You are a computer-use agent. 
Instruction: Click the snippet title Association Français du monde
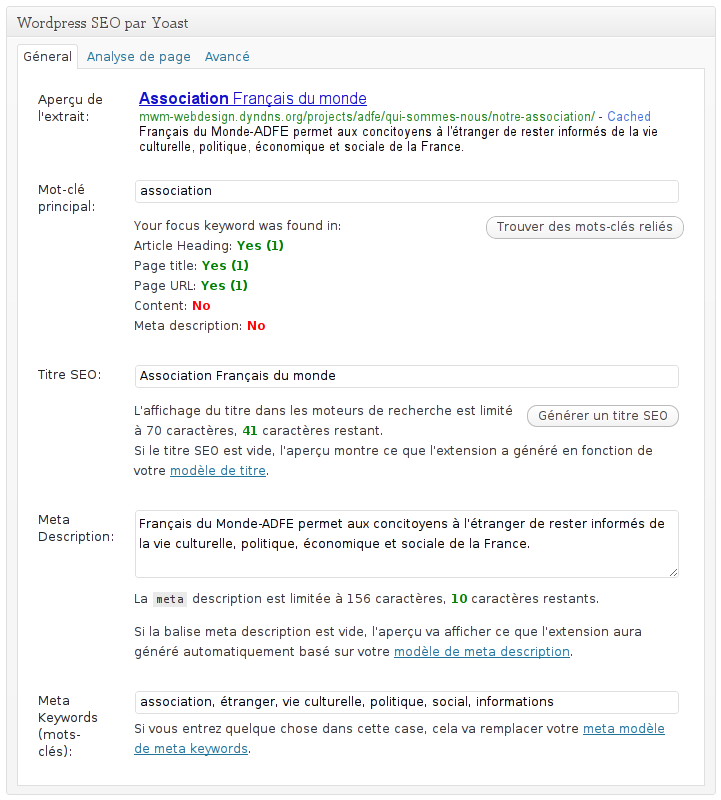point(252,98)
